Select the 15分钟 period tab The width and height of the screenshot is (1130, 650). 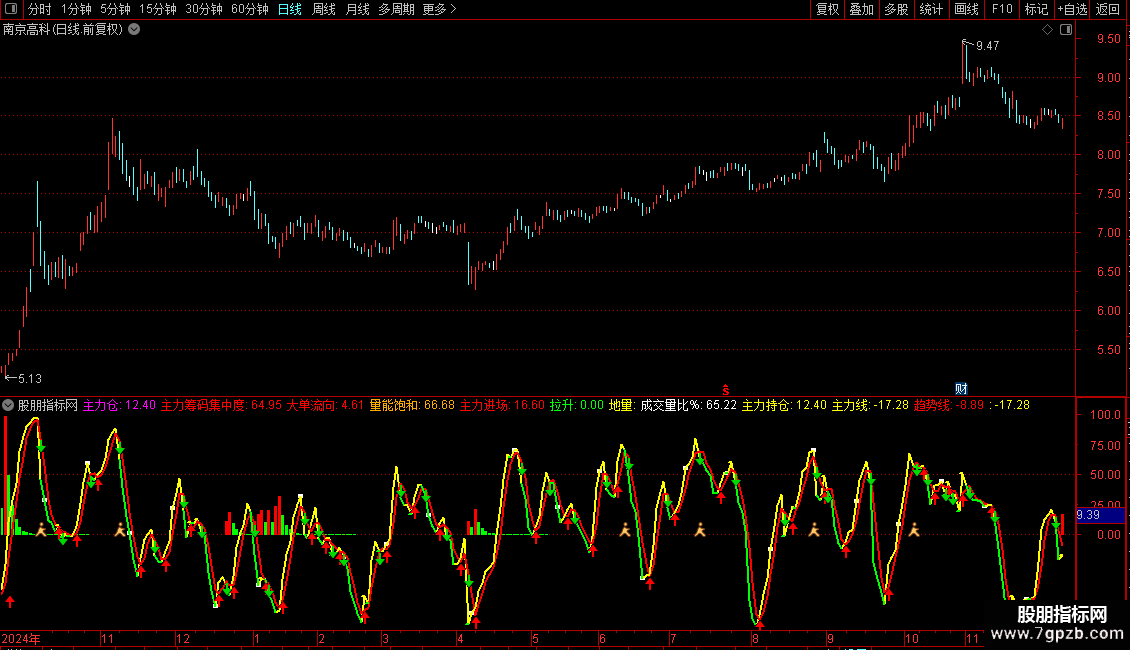point(157,9)
